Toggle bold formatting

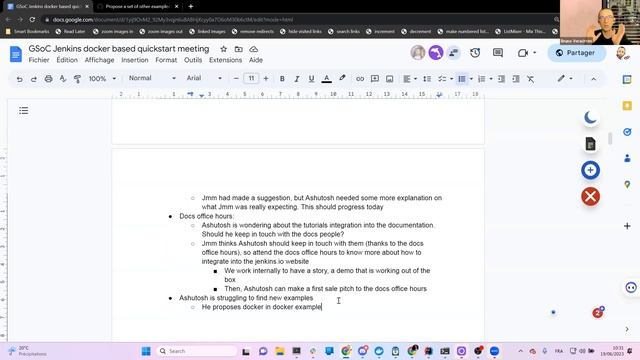[x=282, y=79]
